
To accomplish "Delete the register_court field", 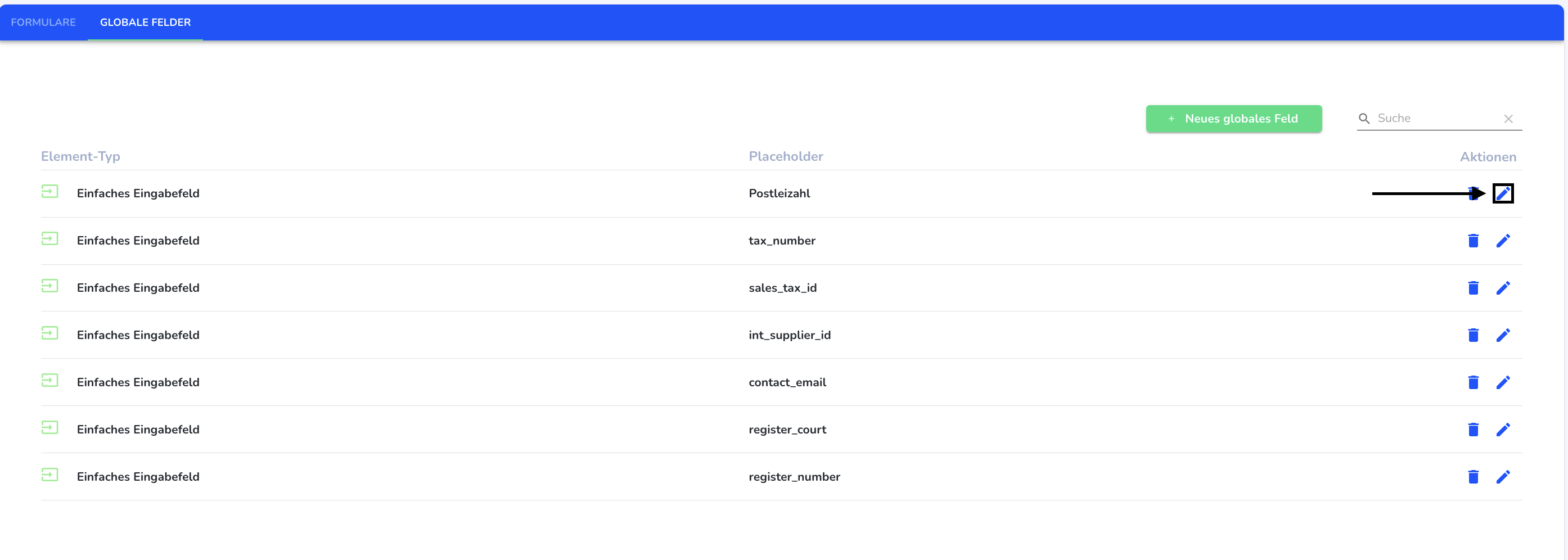I will click(1472, 430).
